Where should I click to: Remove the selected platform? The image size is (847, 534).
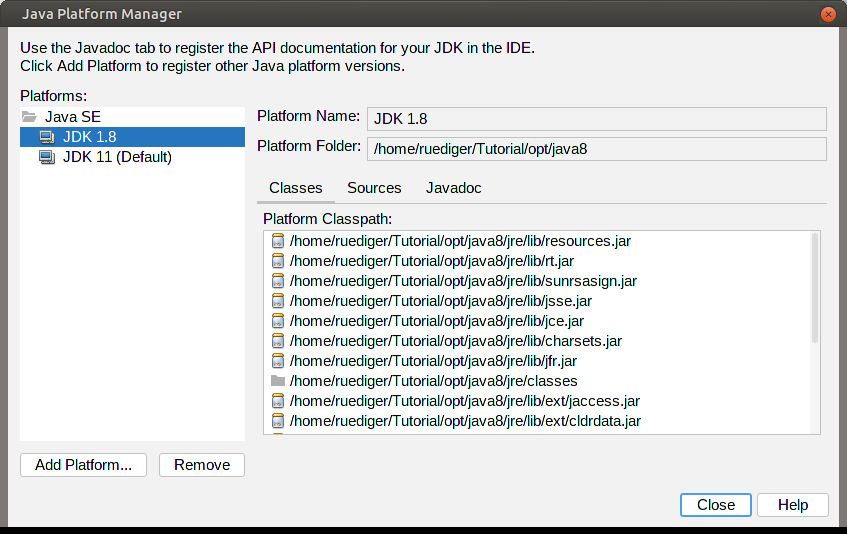[202, 465]
